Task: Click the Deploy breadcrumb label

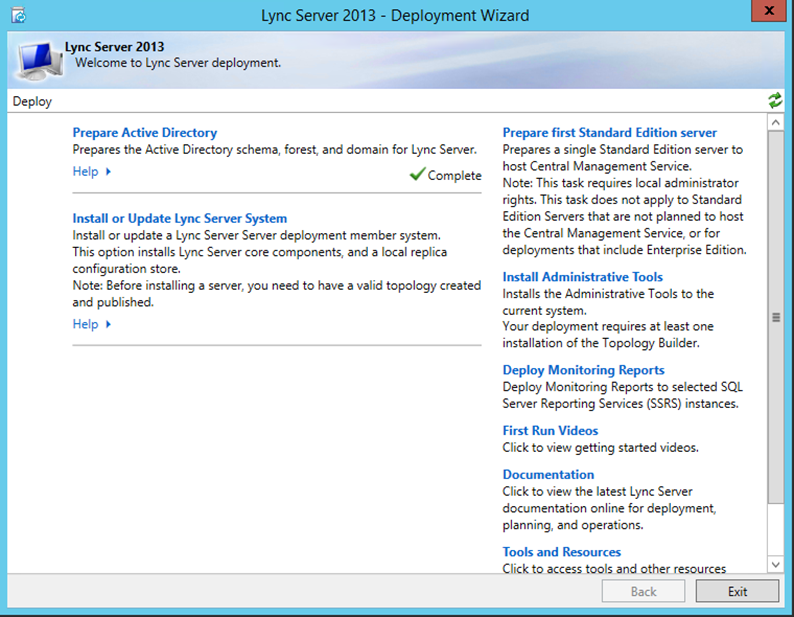Action: pyautogui.click(x=32, y=101)
